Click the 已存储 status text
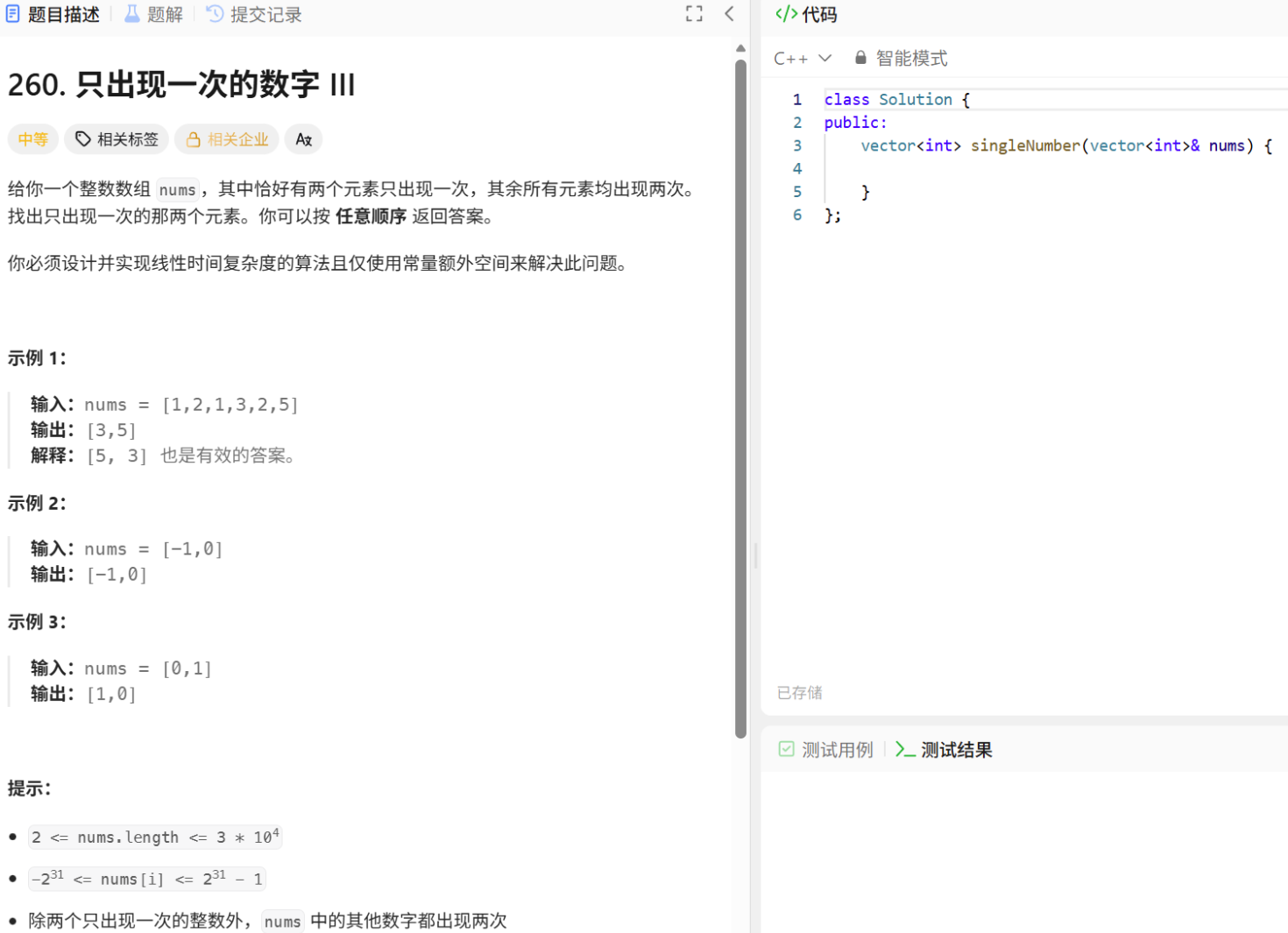1288x933 pixels. pos(799,692)
